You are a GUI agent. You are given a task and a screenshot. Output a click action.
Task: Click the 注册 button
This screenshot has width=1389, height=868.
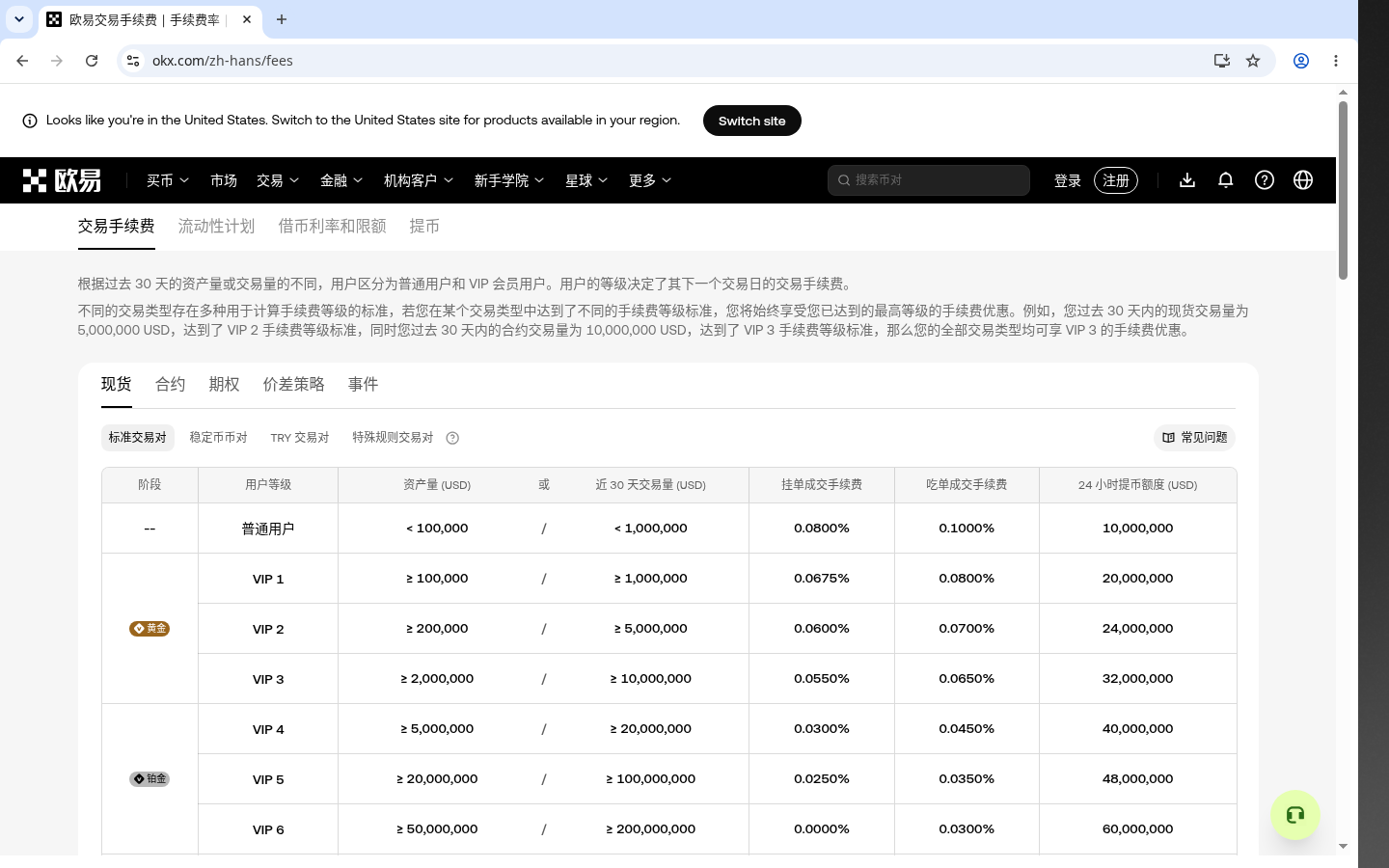[x=1116, y=180]
